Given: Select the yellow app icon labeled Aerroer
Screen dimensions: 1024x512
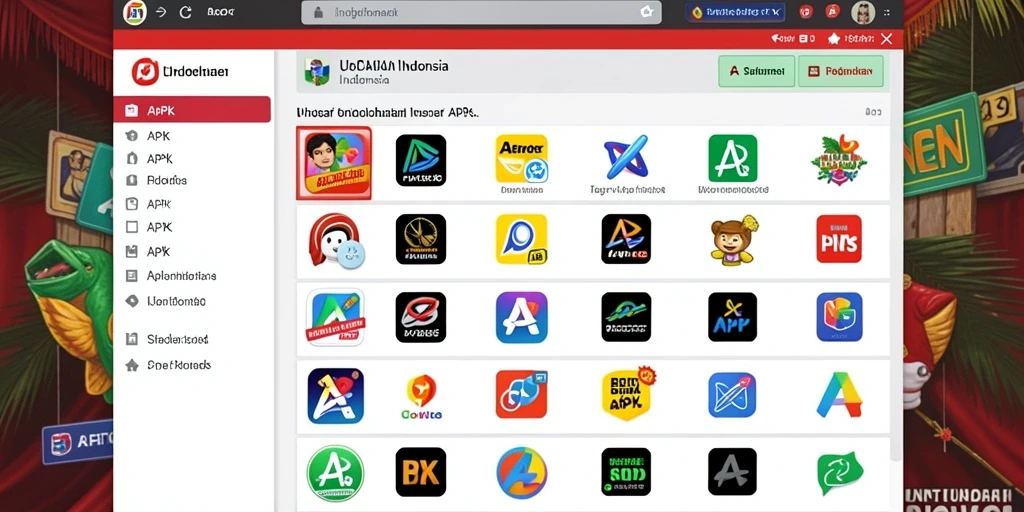Looking at the screenshot, I should pyautogui.click(x=521, y=159).
